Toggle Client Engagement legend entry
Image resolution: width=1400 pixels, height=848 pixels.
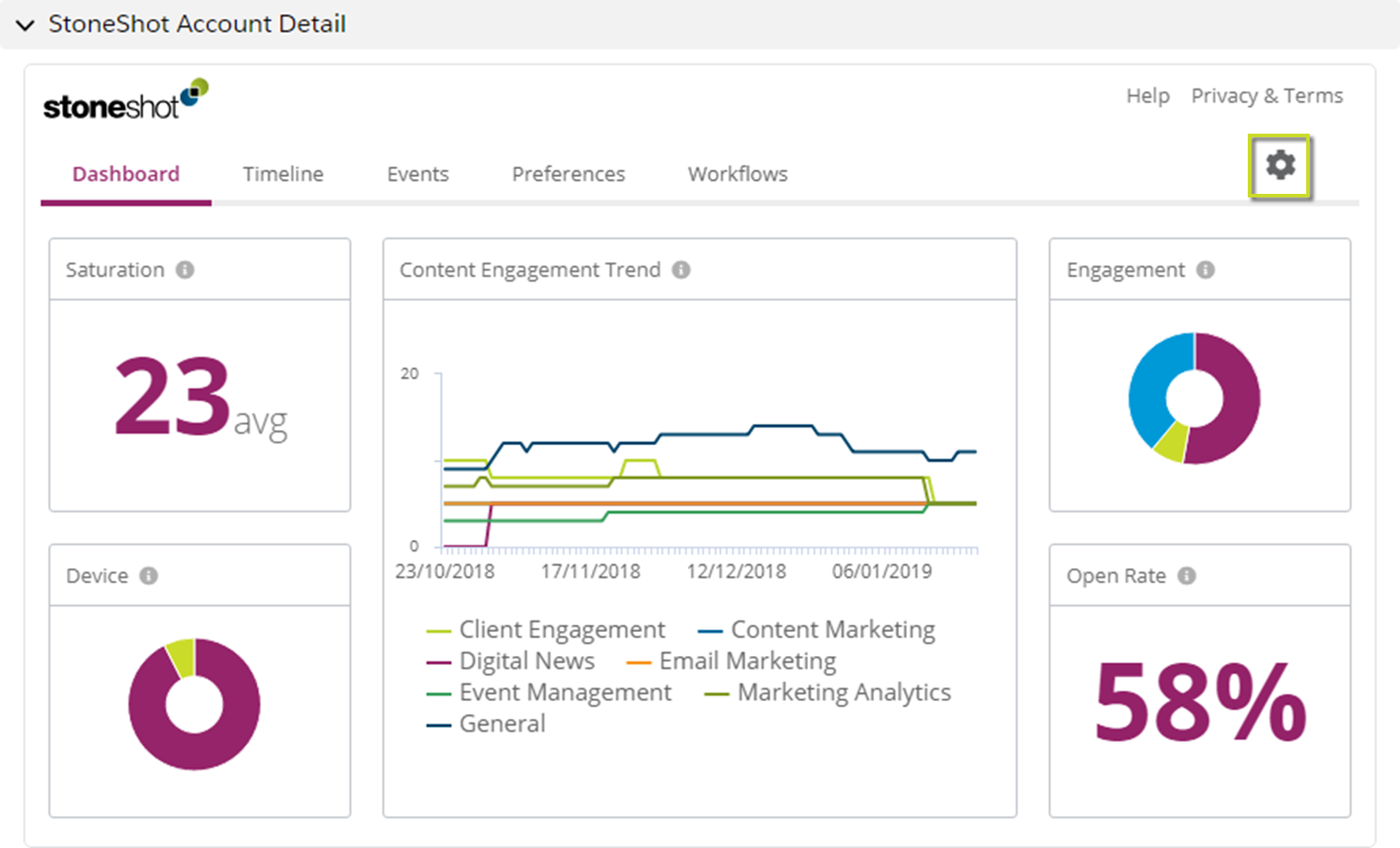545,629
